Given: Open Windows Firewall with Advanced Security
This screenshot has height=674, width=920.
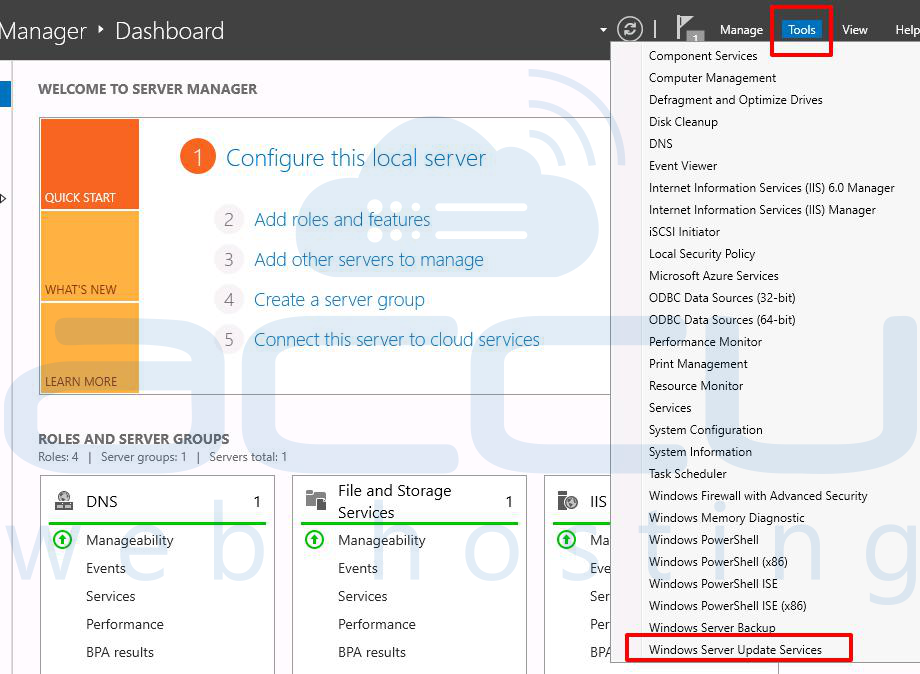Looking at the screenshot, I should click(x=758, y=496).
